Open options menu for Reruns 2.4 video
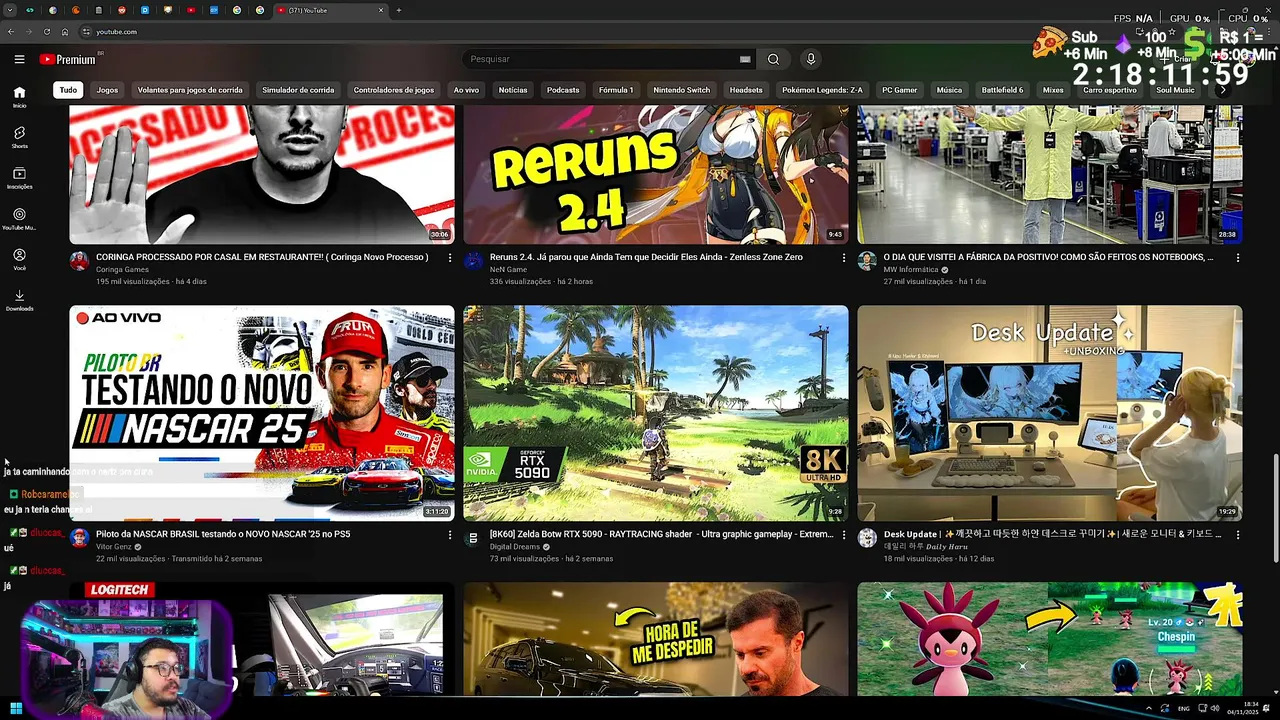The image size is (1280, 720). (x=843, y=257)
